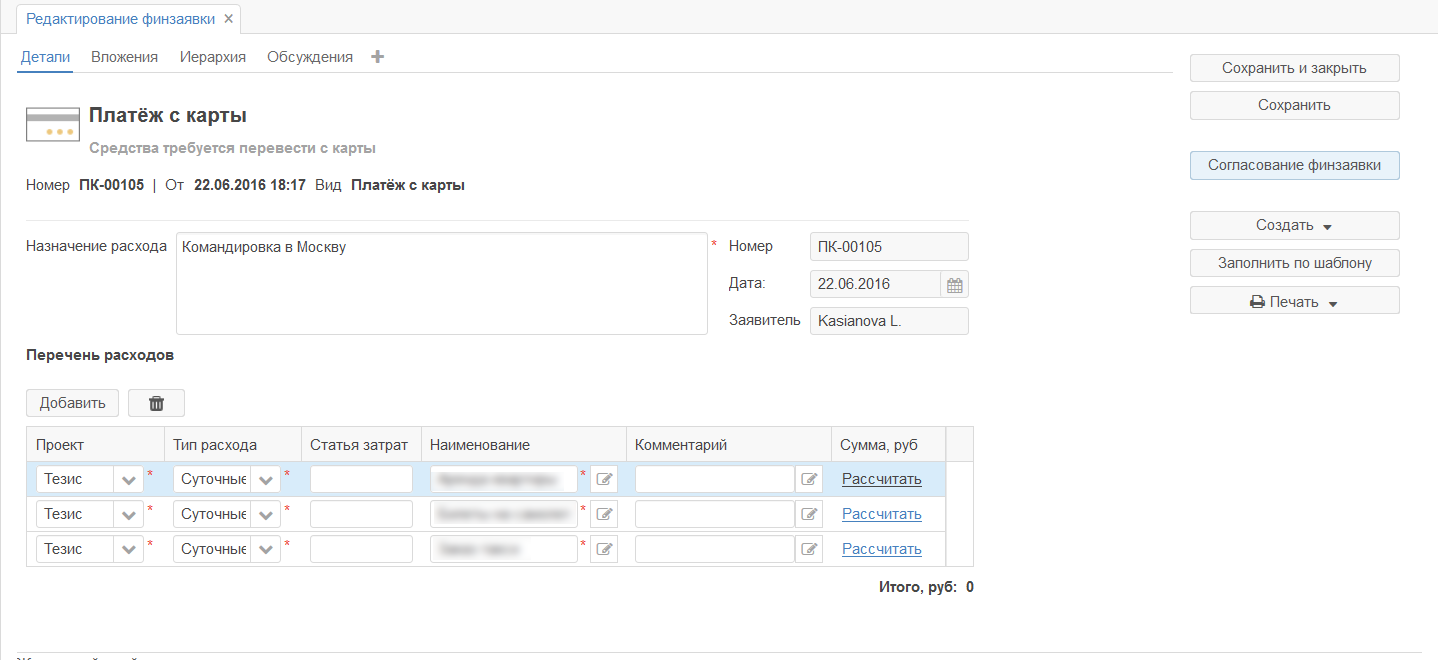
Task: Click the Итого, руб total label
Action: pos(918,587)
